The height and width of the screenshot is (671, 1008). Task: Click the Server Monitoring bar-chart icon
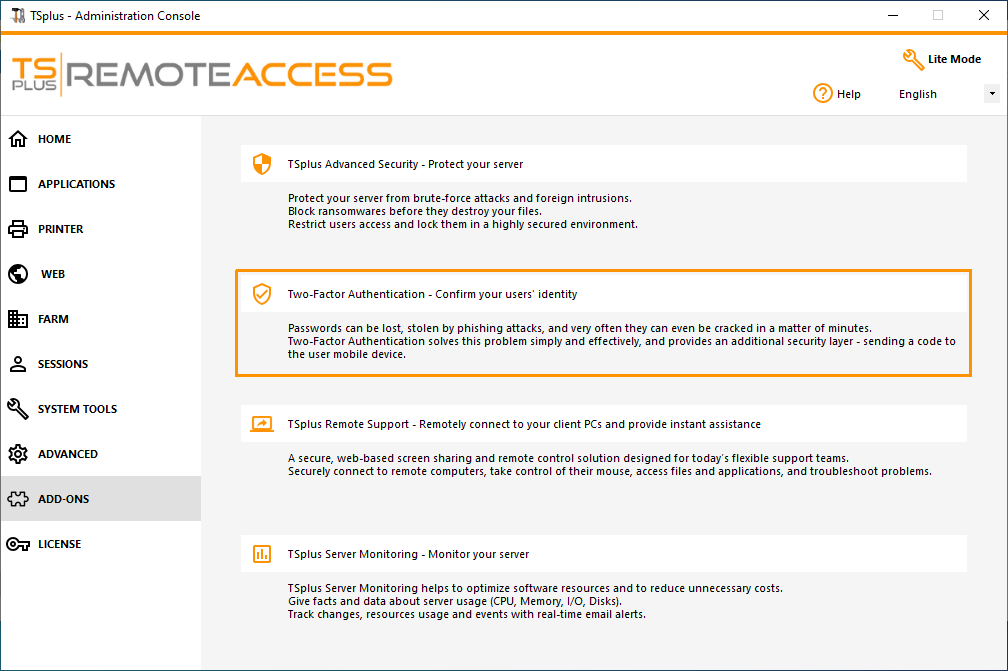point(261,553)
